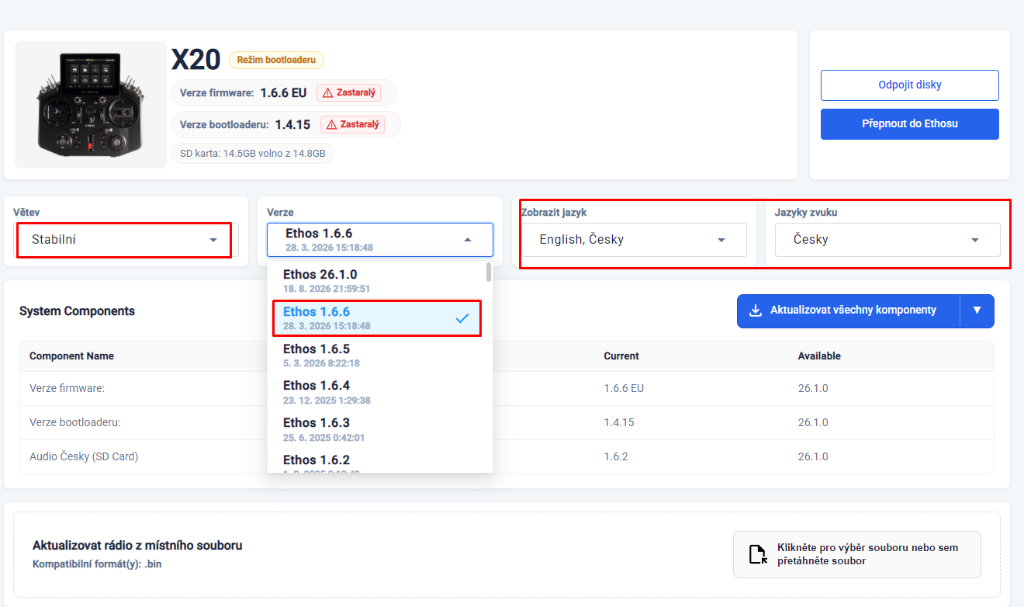Select Ethos 1.6.5 from version list

click(x=377, y=355)
